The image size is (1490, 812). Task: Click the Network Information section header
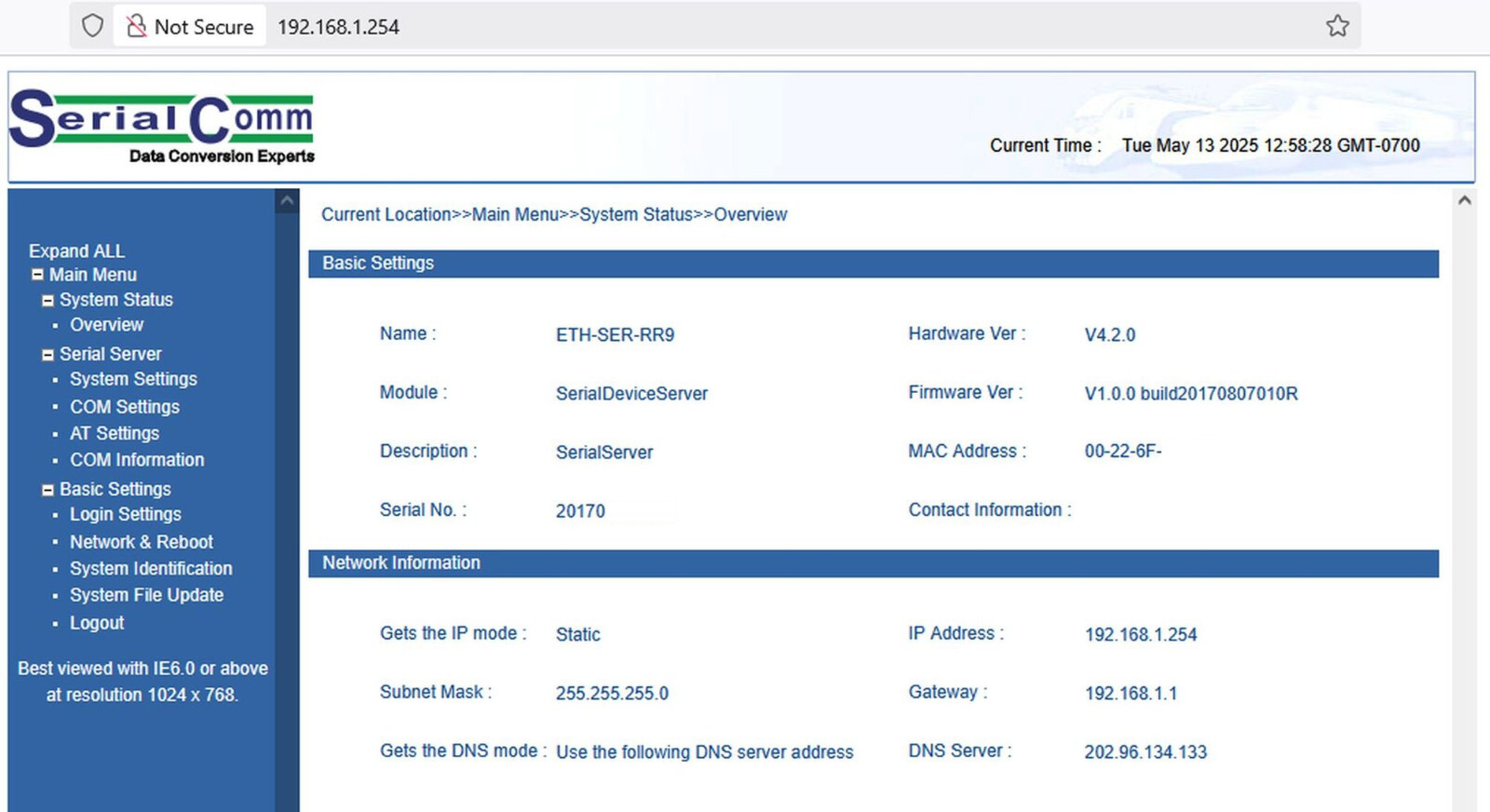click(874, 563)
